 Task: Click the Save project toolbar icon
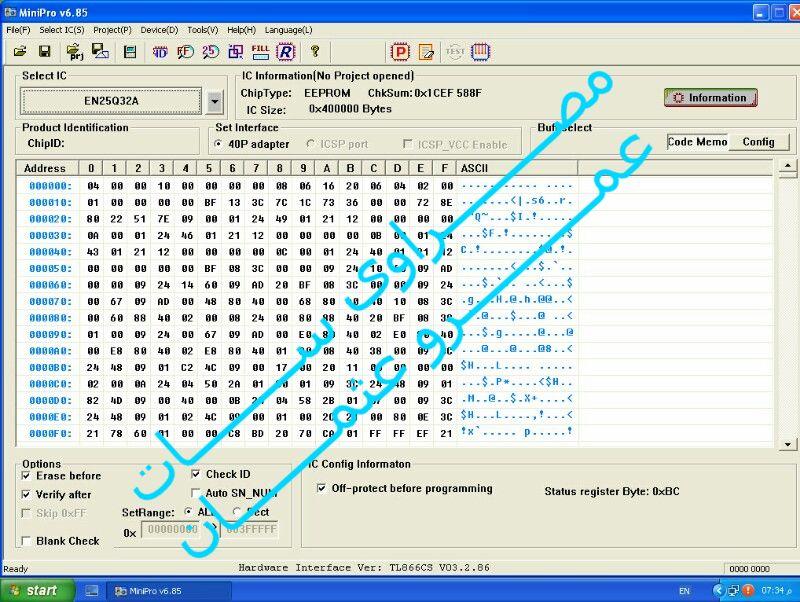pyautogui.click(x=100, y=51)
